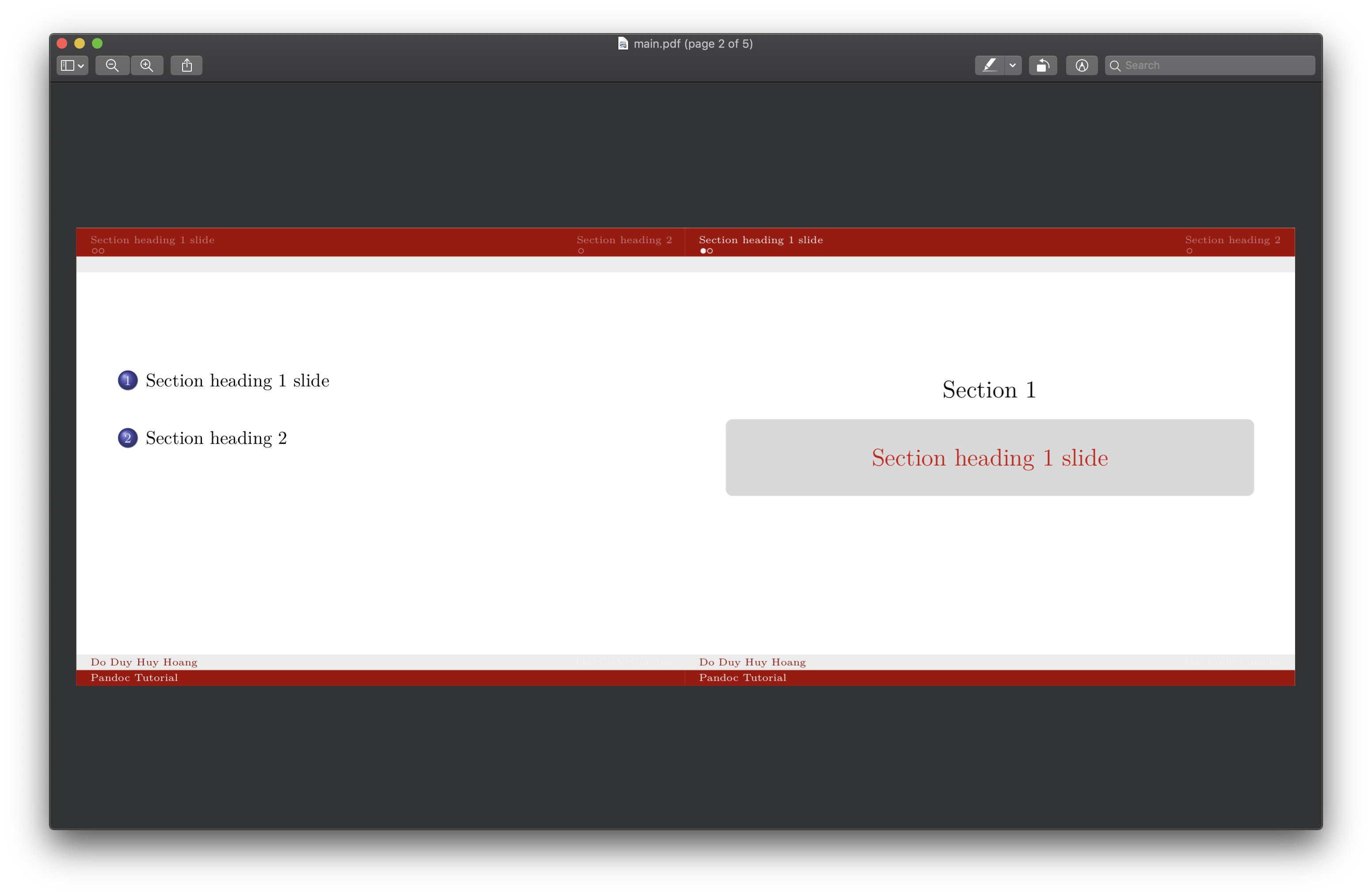The height and width of the screenshot is (895, 1372).
Task: Rotate the page with the rotate icon
Action: tap(1044, 65)
